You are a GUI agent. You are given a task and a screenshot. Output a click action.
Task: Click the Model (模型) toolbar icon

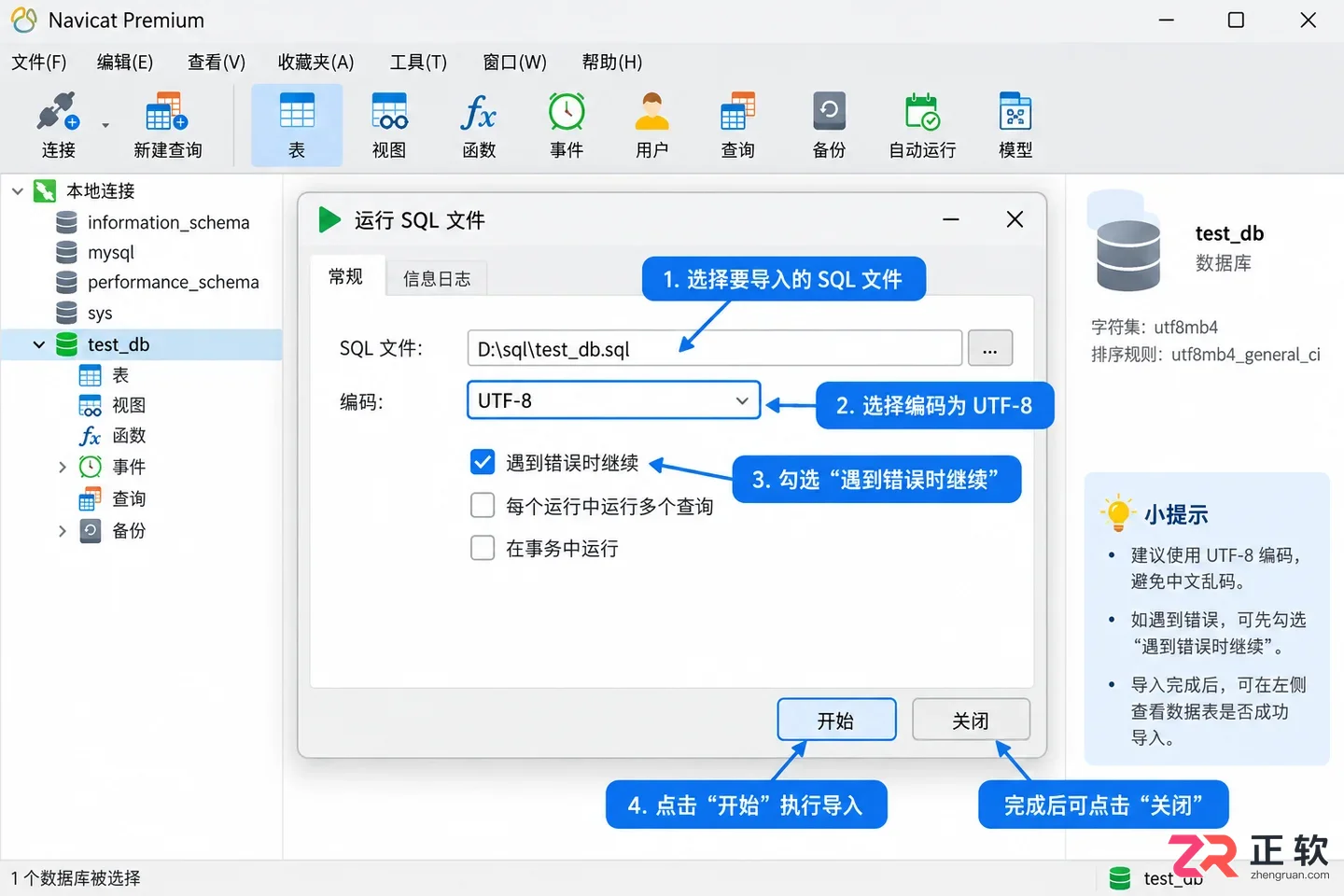[x=1015, y=125]
